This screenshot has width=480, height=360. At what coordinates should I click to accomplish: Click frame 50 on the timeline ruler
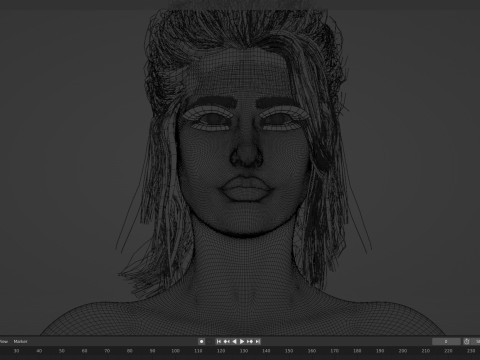point(62,351)
